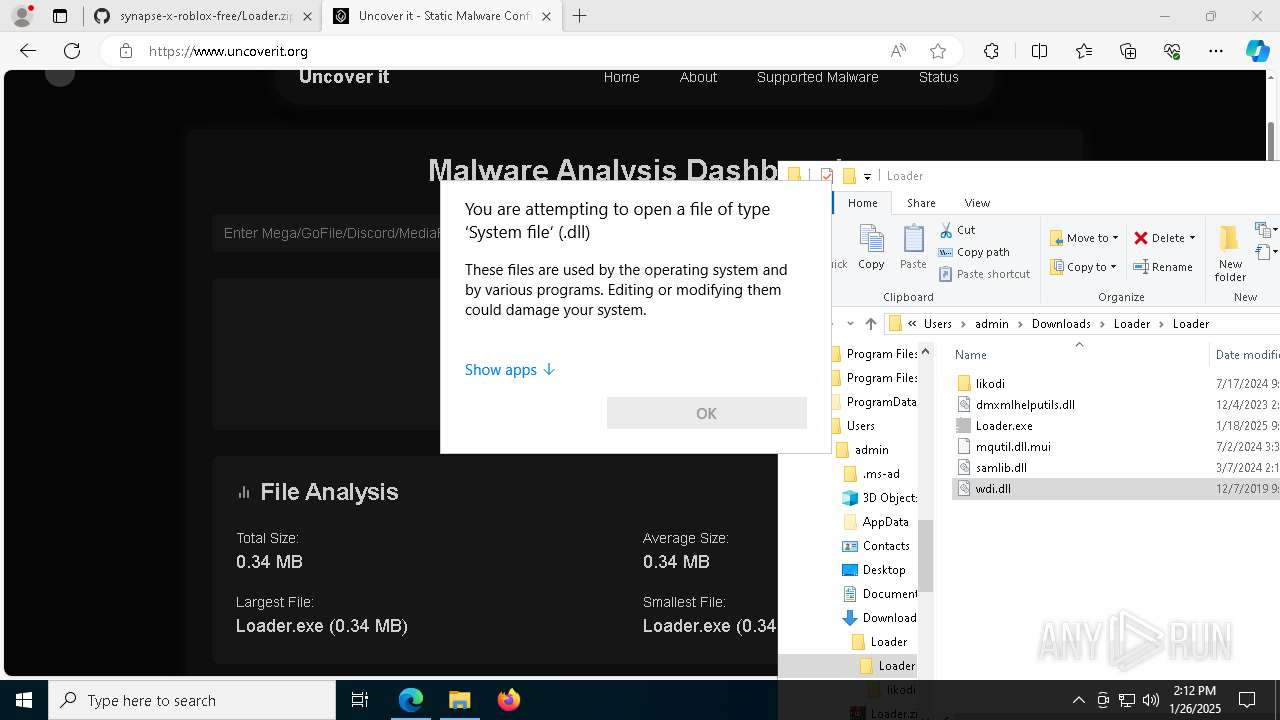This screenshot has height=720, width=1280.
Task: Open Home ribbon tab in Explorer
Action: [862, 203]
